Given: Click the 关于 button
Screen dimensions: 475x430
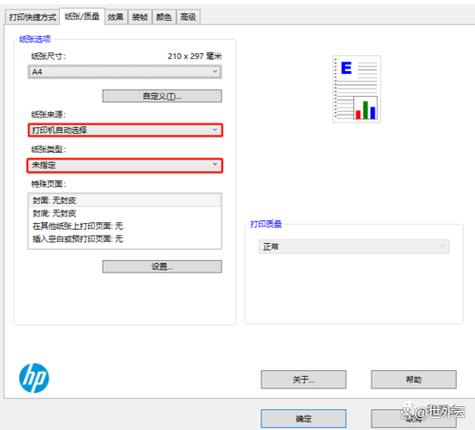Looking at the screenshot, I should (303, 379).
